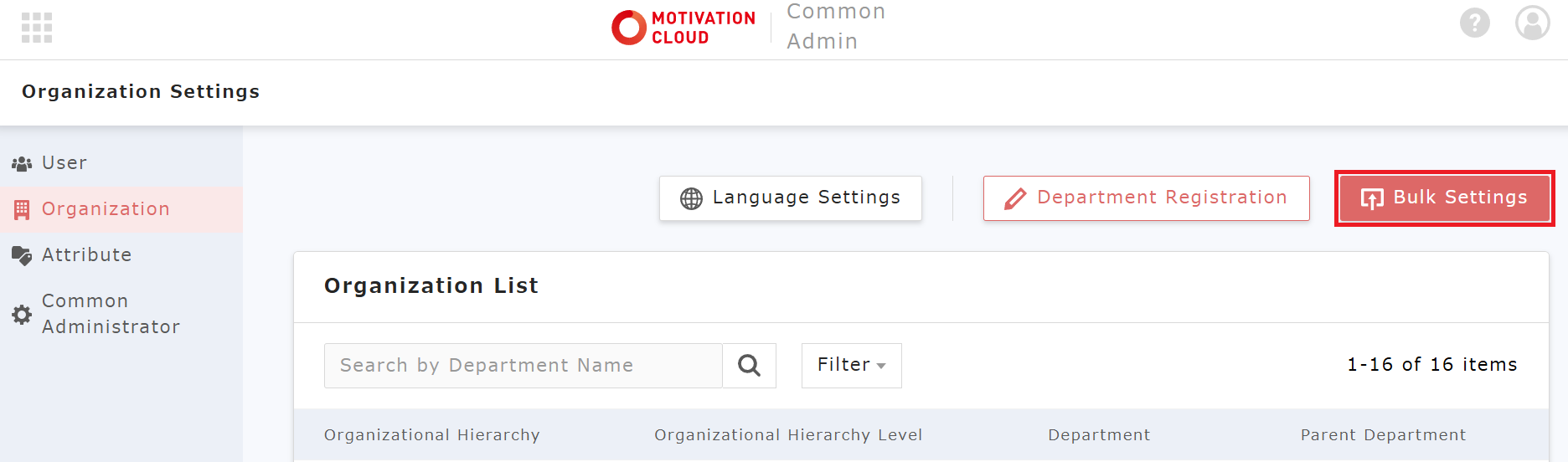Open Language Settings
This screenshot has width=1568, height=462.
(790, 198)
